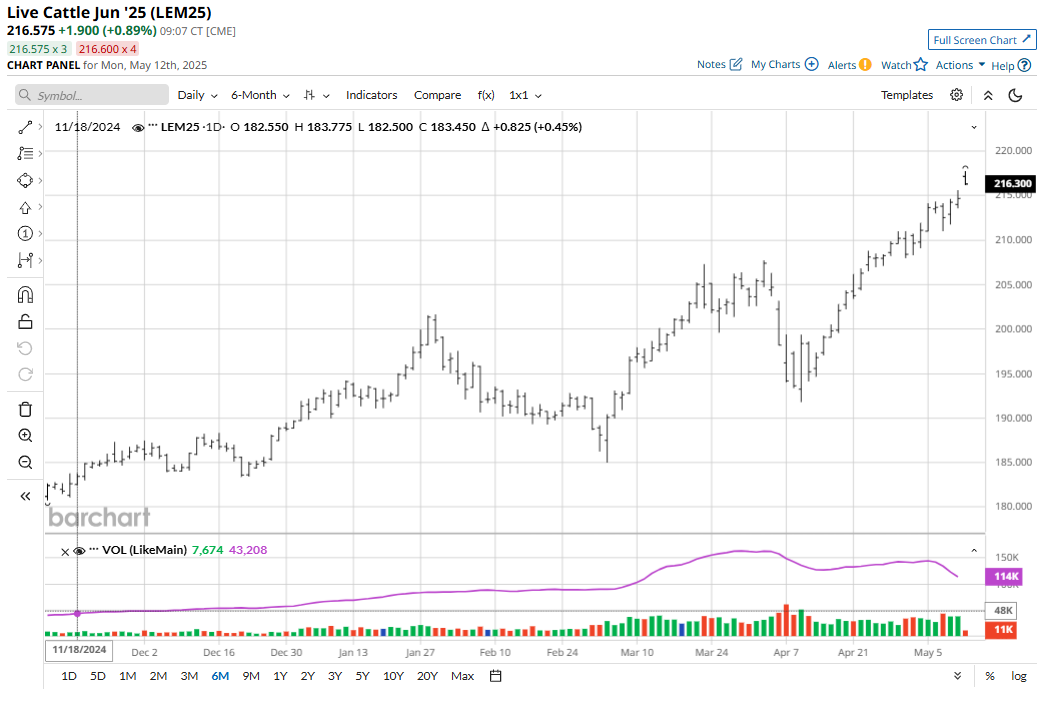
Task: Open the Alerts exclamation icon
Action: click(x=866, y=65)
